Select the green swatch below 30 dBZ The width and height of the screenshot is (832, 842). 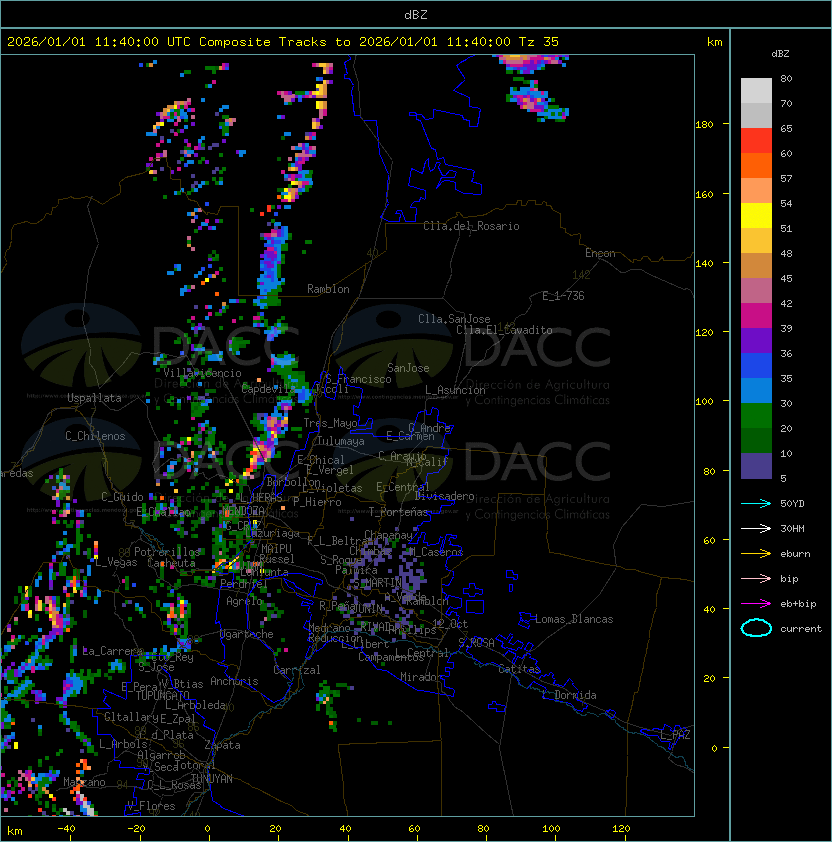coord(756,416)
